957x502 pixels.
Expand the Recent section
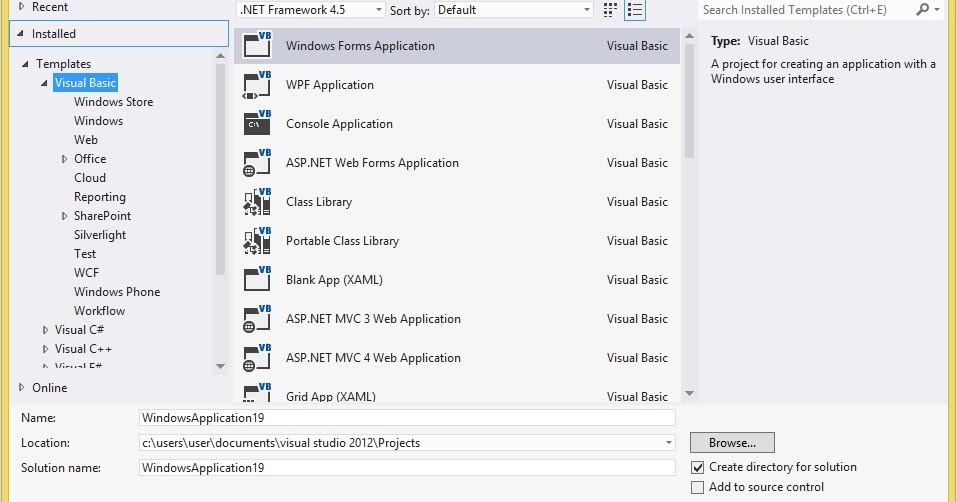pyautogui.click(x=21, y=7)
